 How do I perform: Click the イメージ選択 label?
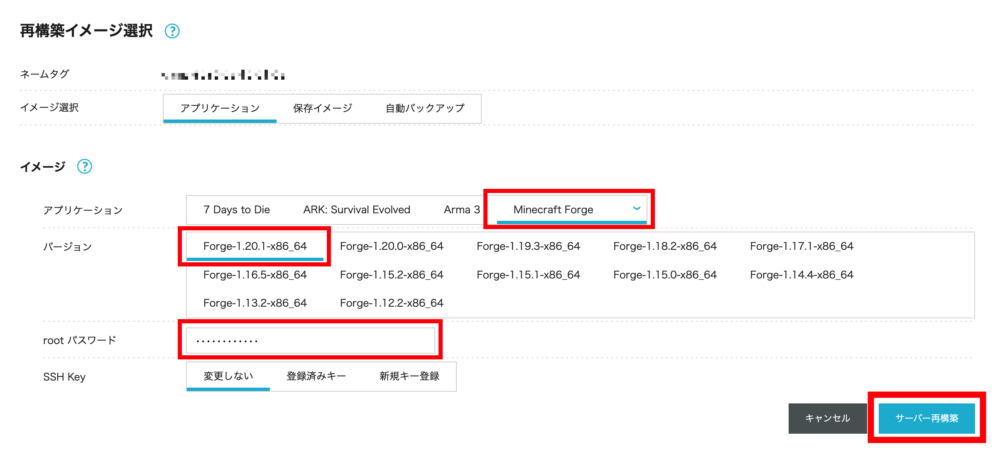tap(49, 108)
